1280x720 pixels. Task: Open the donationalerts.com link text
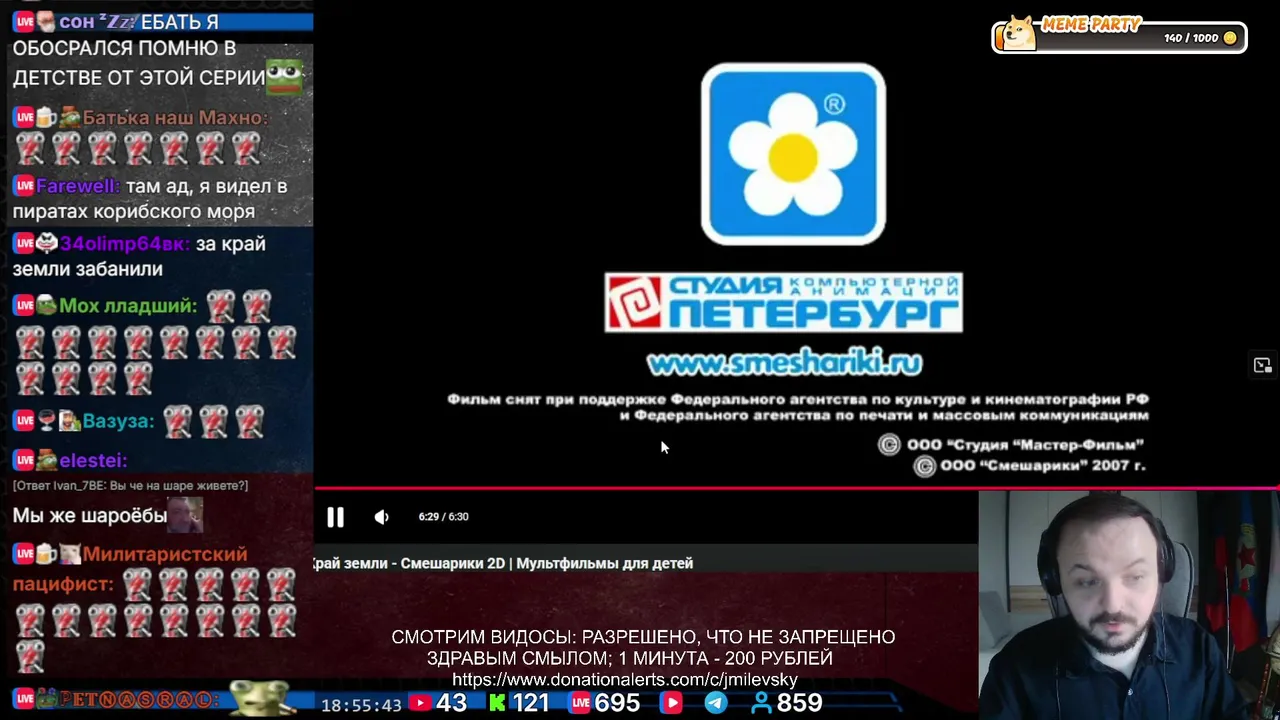624,680
